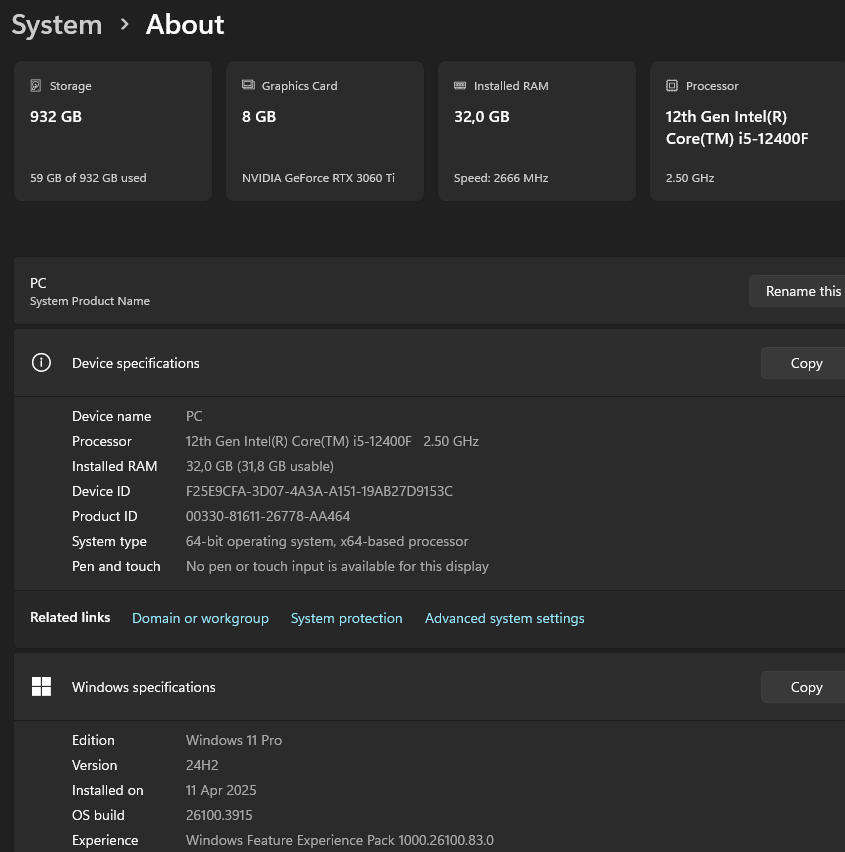Open System protection
The height and width of the screenshot is (852, 845).
(x=346, y=618)
